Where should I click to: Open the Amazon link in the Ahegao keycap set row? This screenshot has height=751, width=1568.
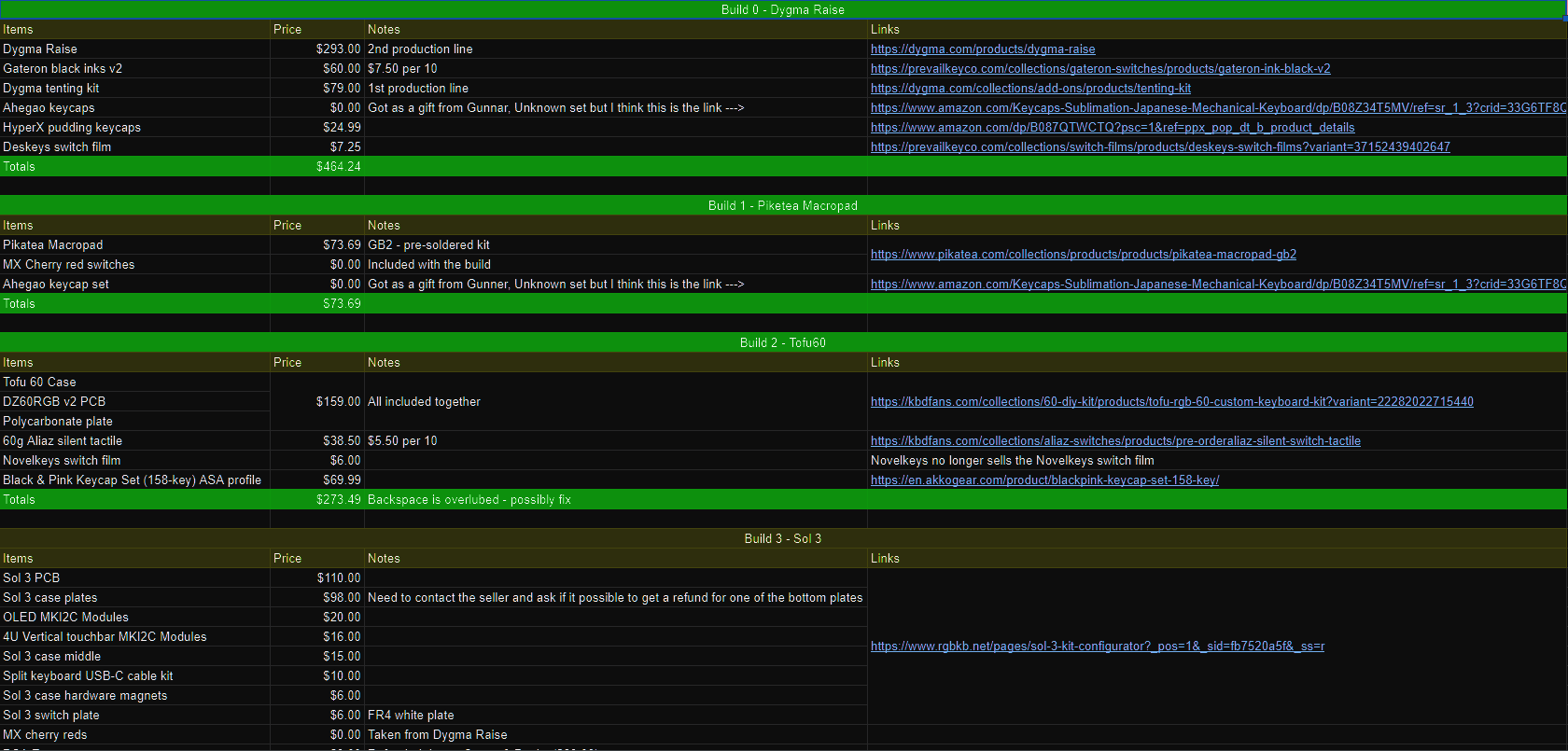pyautogui.click(x=1218, y=285)
